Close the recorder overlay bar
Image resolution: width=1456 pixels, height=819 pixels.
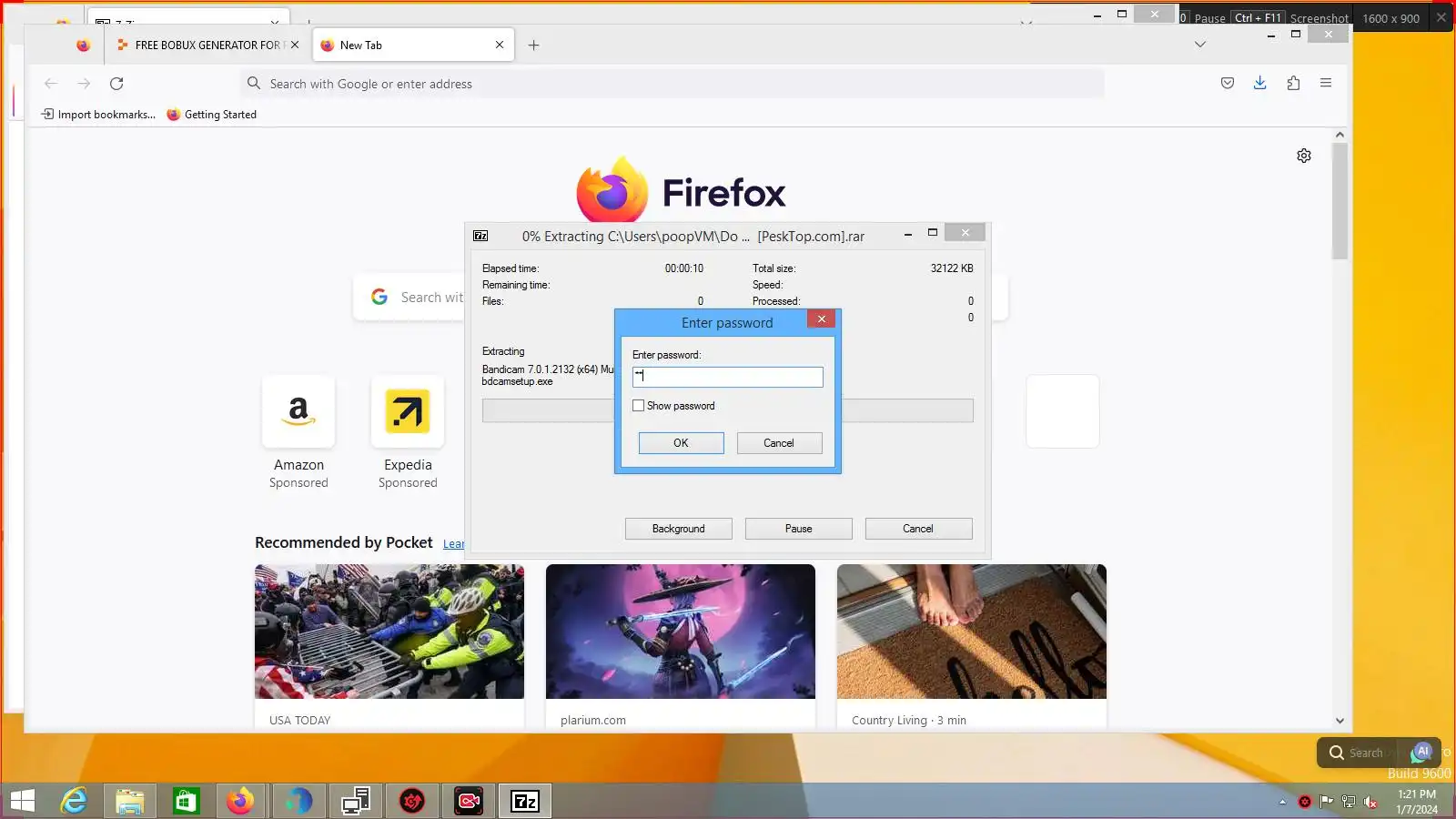click(x=1441, y=17)
